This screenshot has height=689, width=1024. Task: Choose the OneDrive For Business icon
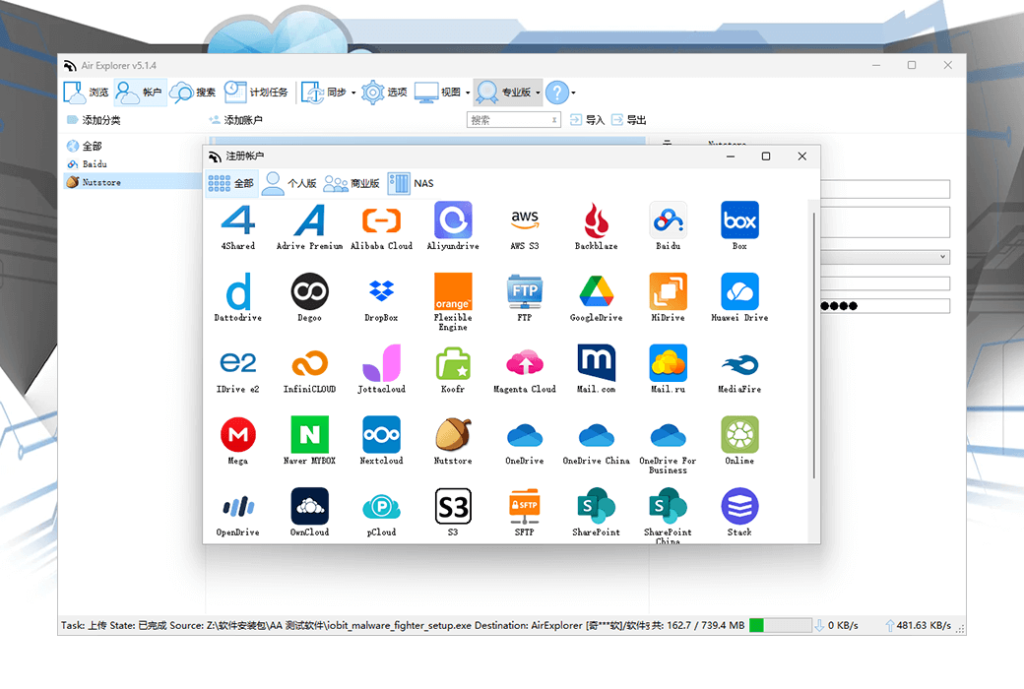[667, 435]
